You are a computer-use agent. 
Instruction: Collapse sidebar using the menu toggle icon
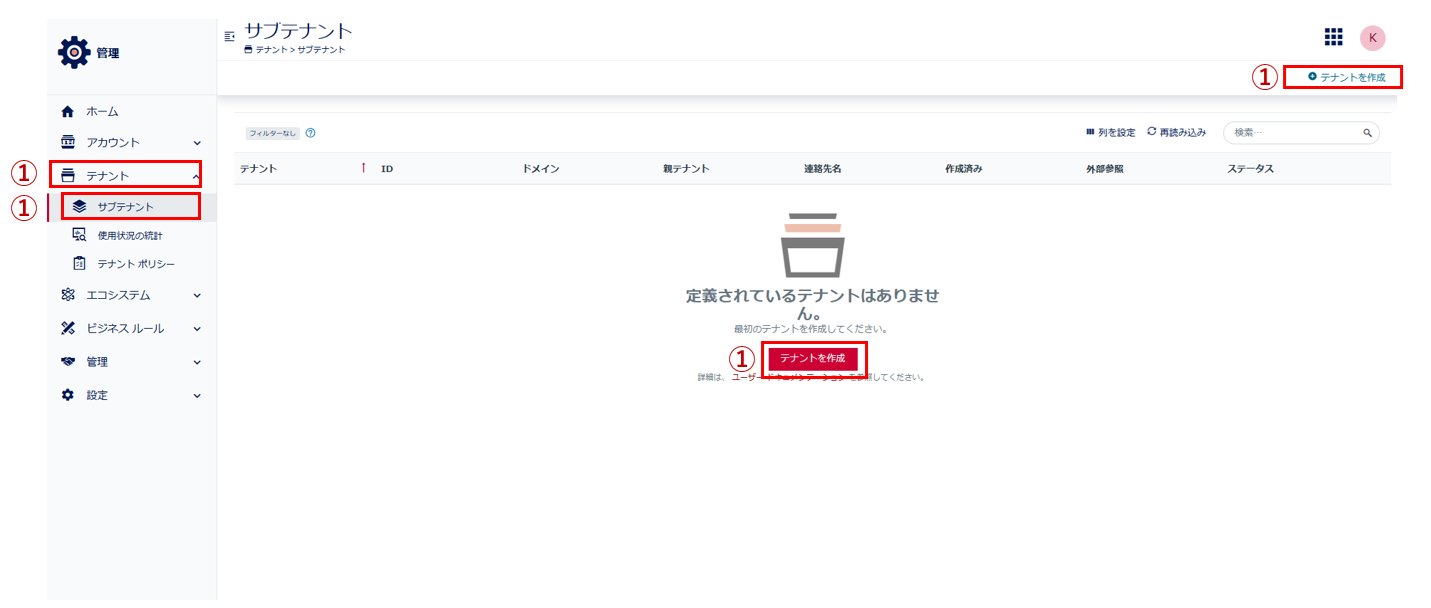pyautogui.click(x=230, y=36)
